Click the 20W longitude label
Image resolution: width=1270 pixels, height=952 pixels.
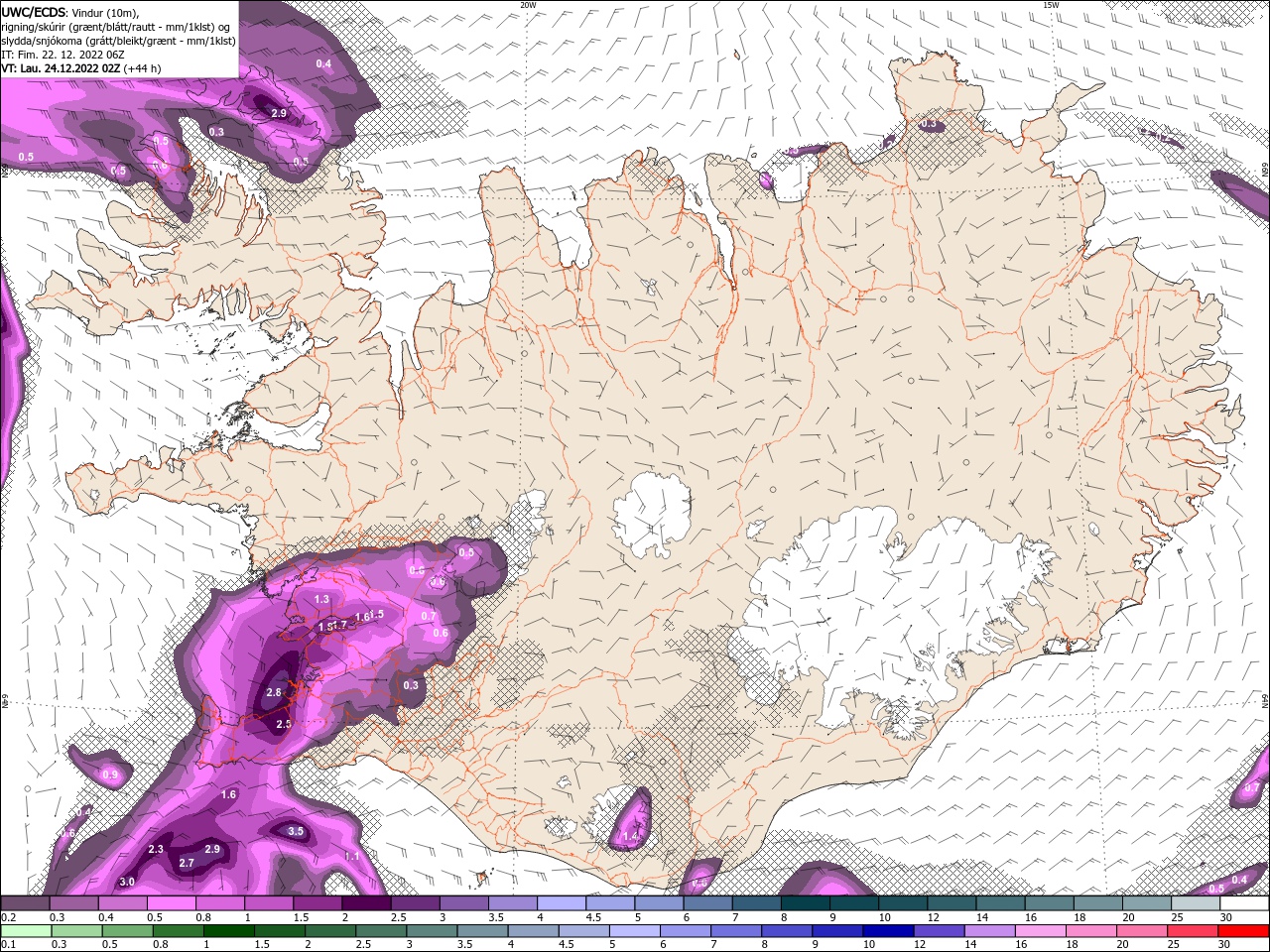click(528, 5)
